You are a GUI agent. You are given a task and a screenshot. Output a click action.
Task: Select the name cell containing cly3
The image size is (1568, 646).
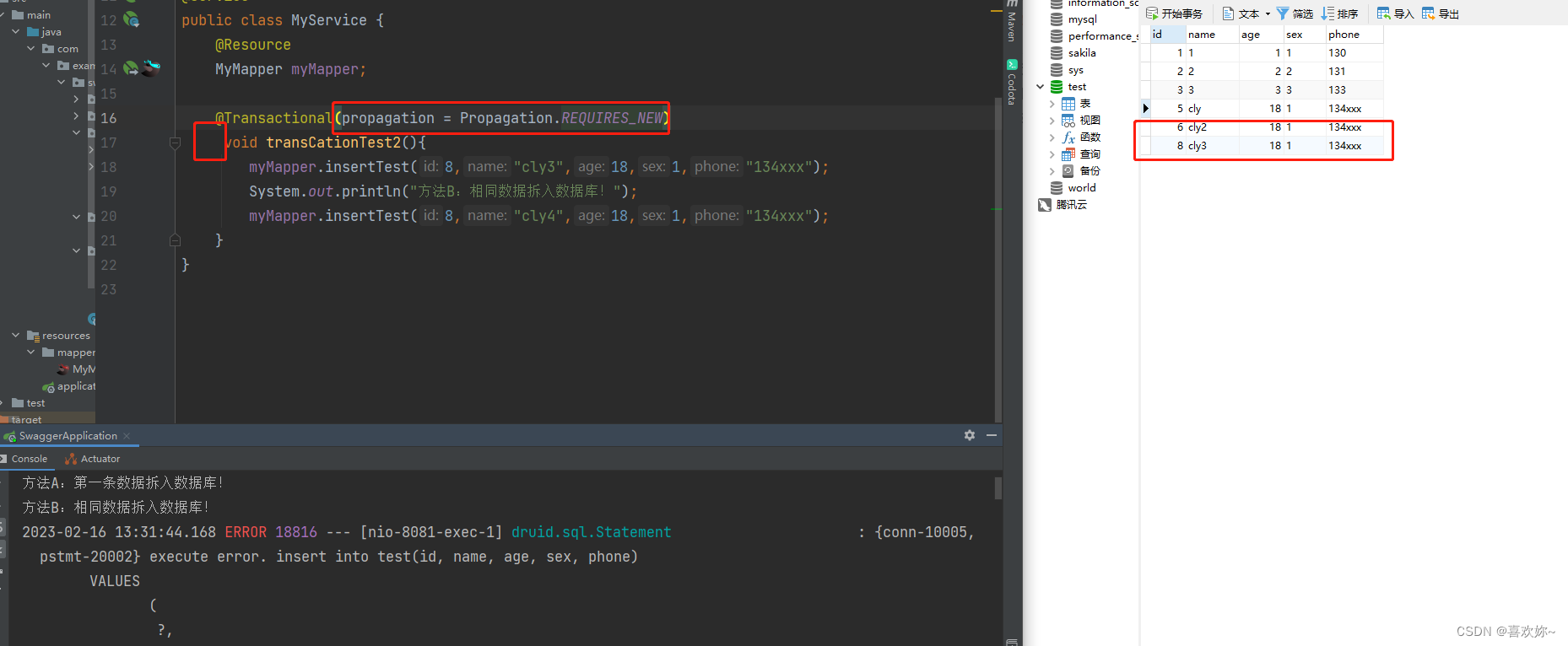click(1212, 146)
